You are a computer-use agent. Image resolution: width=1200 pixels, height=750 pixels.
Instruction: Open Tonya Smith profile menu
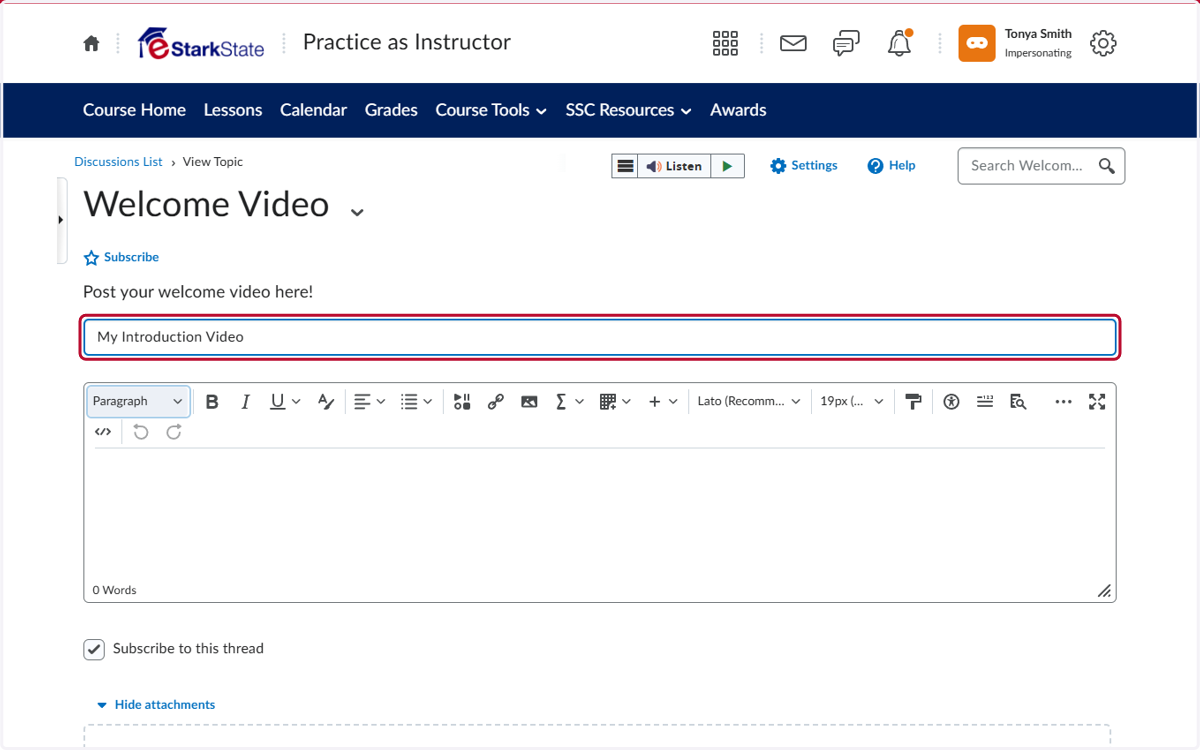(1016, 43)
